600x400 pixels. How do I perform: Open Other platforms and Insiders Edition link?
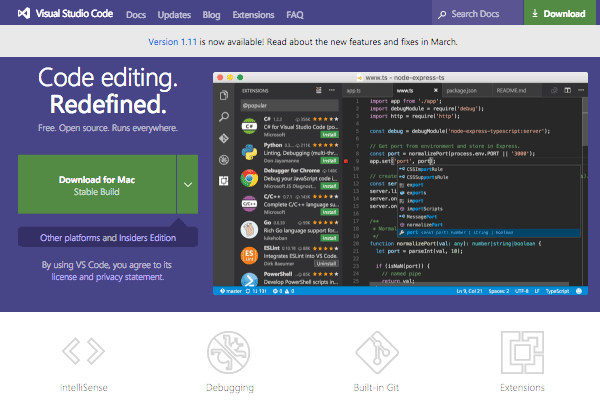[x=108, y=238]
